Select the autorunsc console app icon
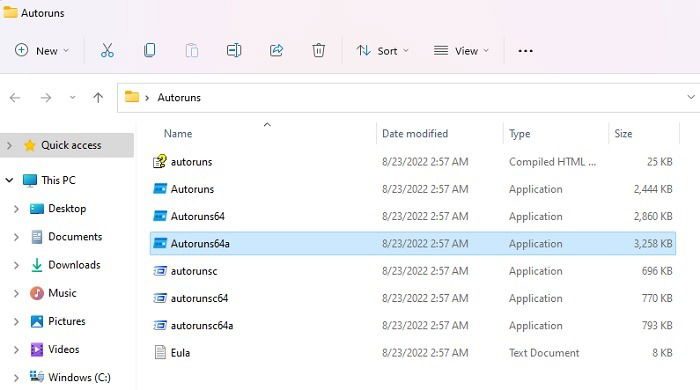Viewport: 700px width, 390px height. click(160, 271)
